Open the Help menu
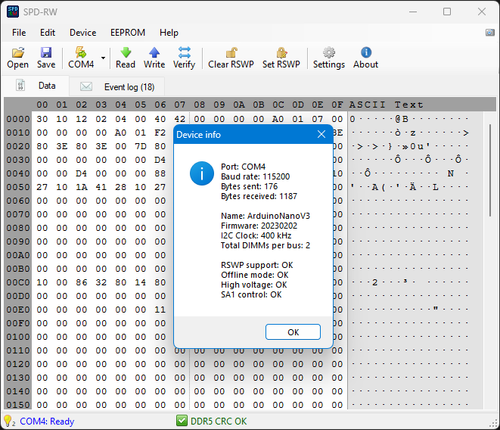The height and width of the screenshot is (430, 500). tap(169, 33)
